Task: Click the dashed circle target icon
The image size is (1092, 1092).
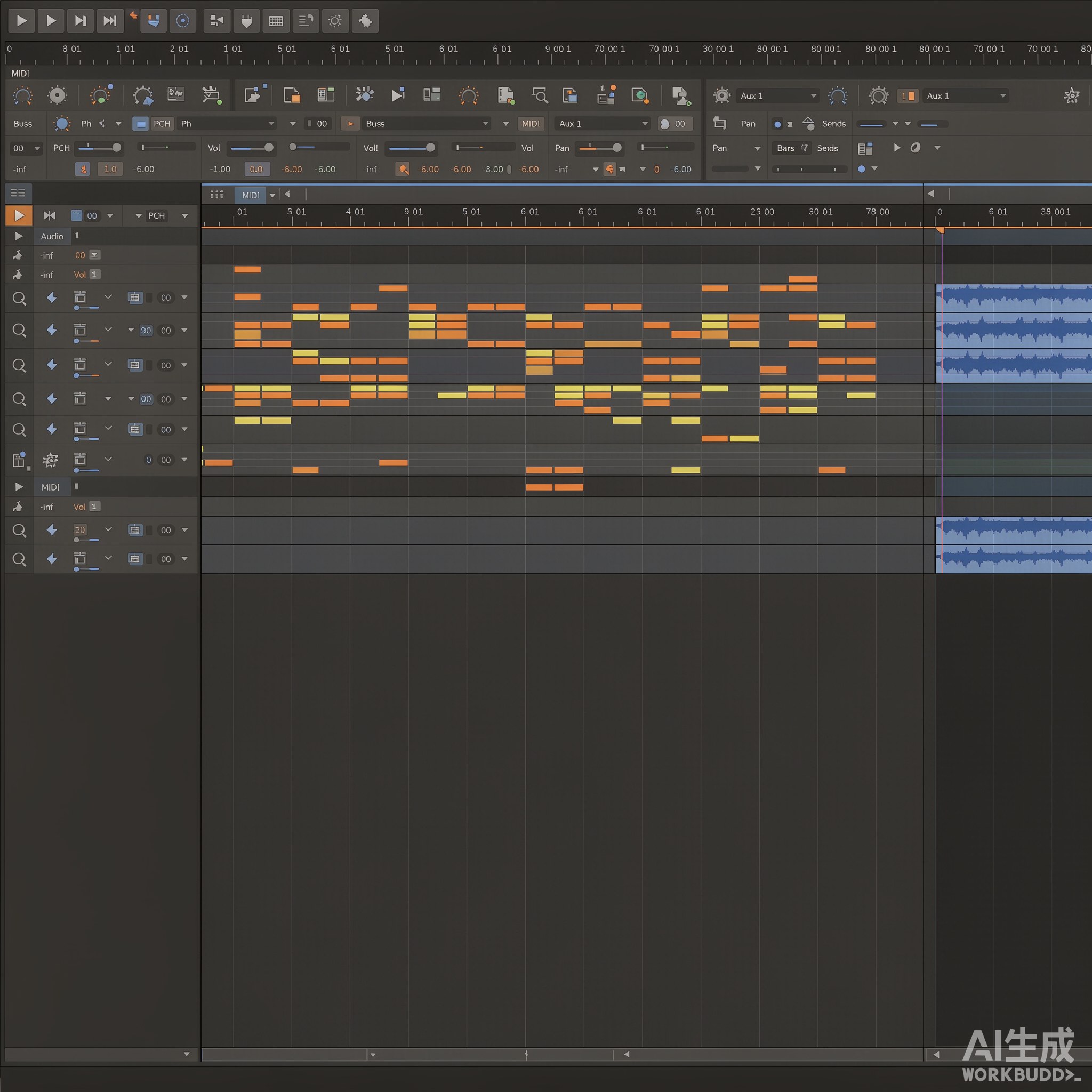Action: coord(182,21)
